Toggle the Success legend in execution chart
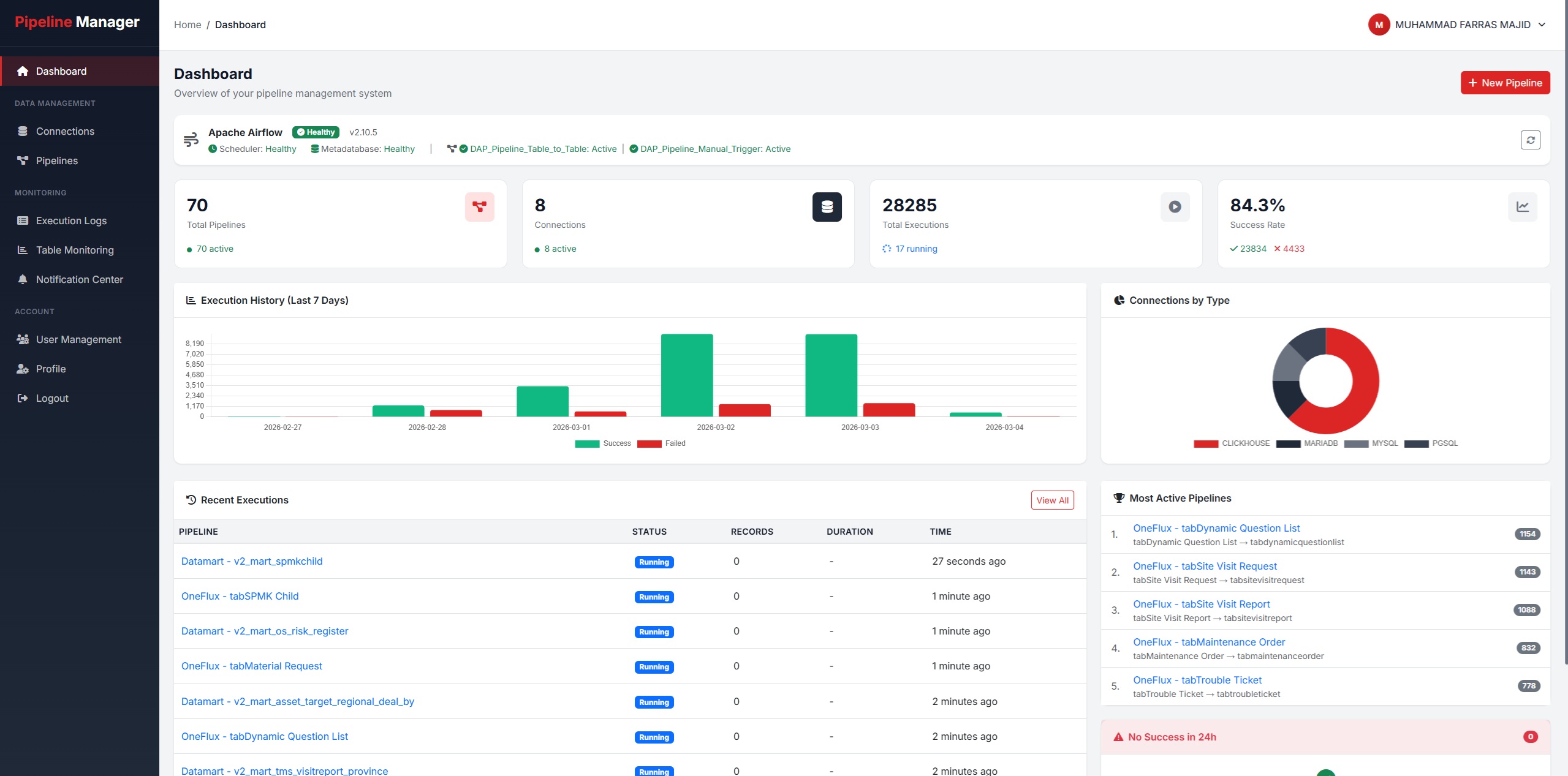The height and width of the screenshot is (776, 1568). (603, 443)
